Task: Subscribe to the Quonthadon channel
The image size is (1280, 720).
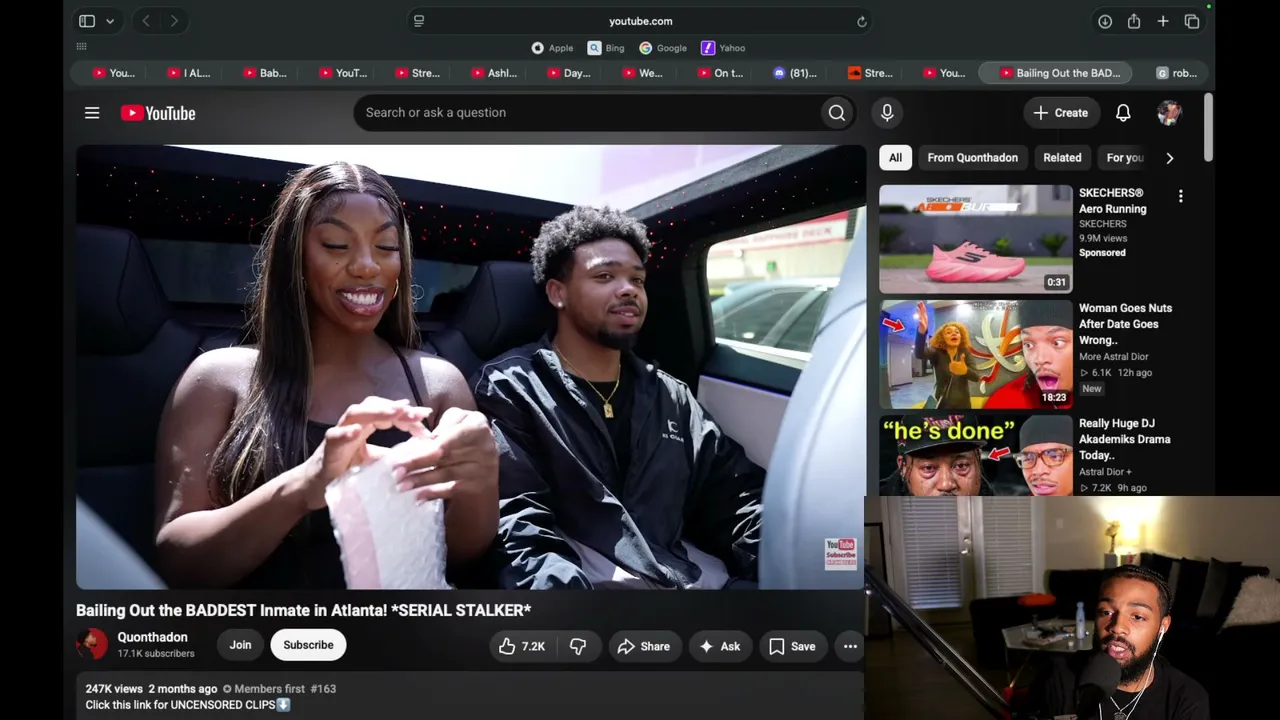Action: (308, 645)
